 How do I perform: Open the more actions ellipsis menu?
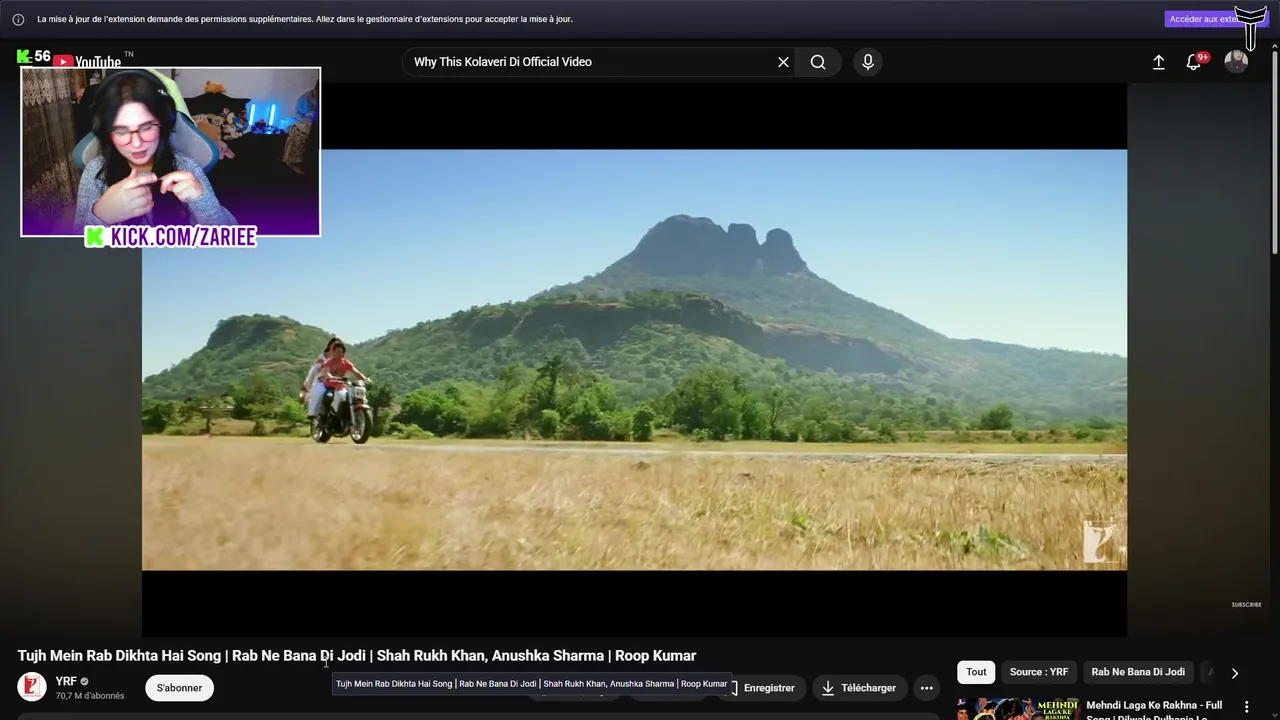926,688
